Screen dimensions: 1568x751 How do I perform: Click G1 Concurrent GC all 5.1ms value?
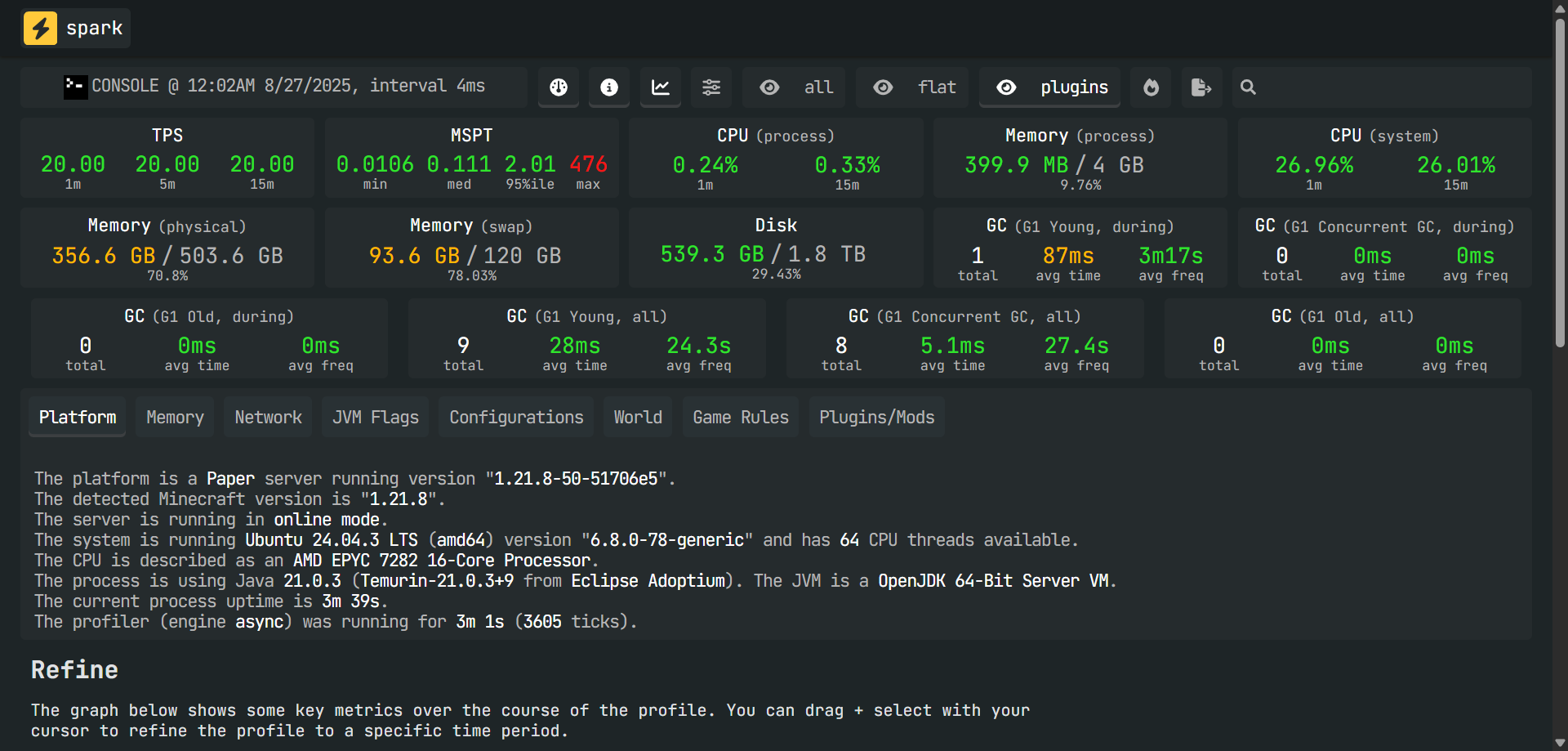click(953, 346)
